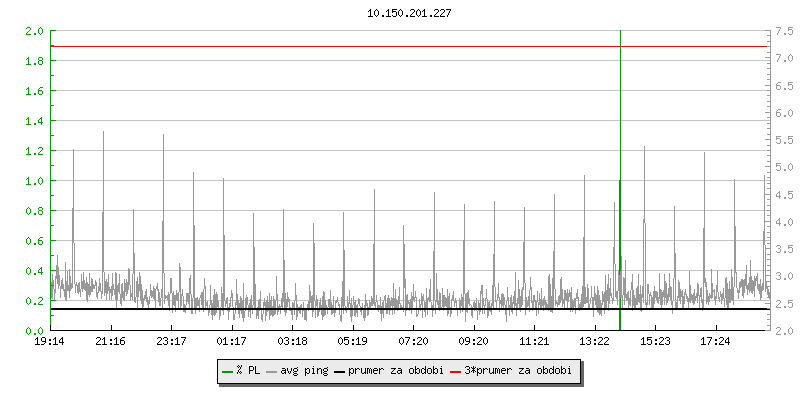Click the "% PL" legend label
The image size is (800, 400).
tap(247, 370)
